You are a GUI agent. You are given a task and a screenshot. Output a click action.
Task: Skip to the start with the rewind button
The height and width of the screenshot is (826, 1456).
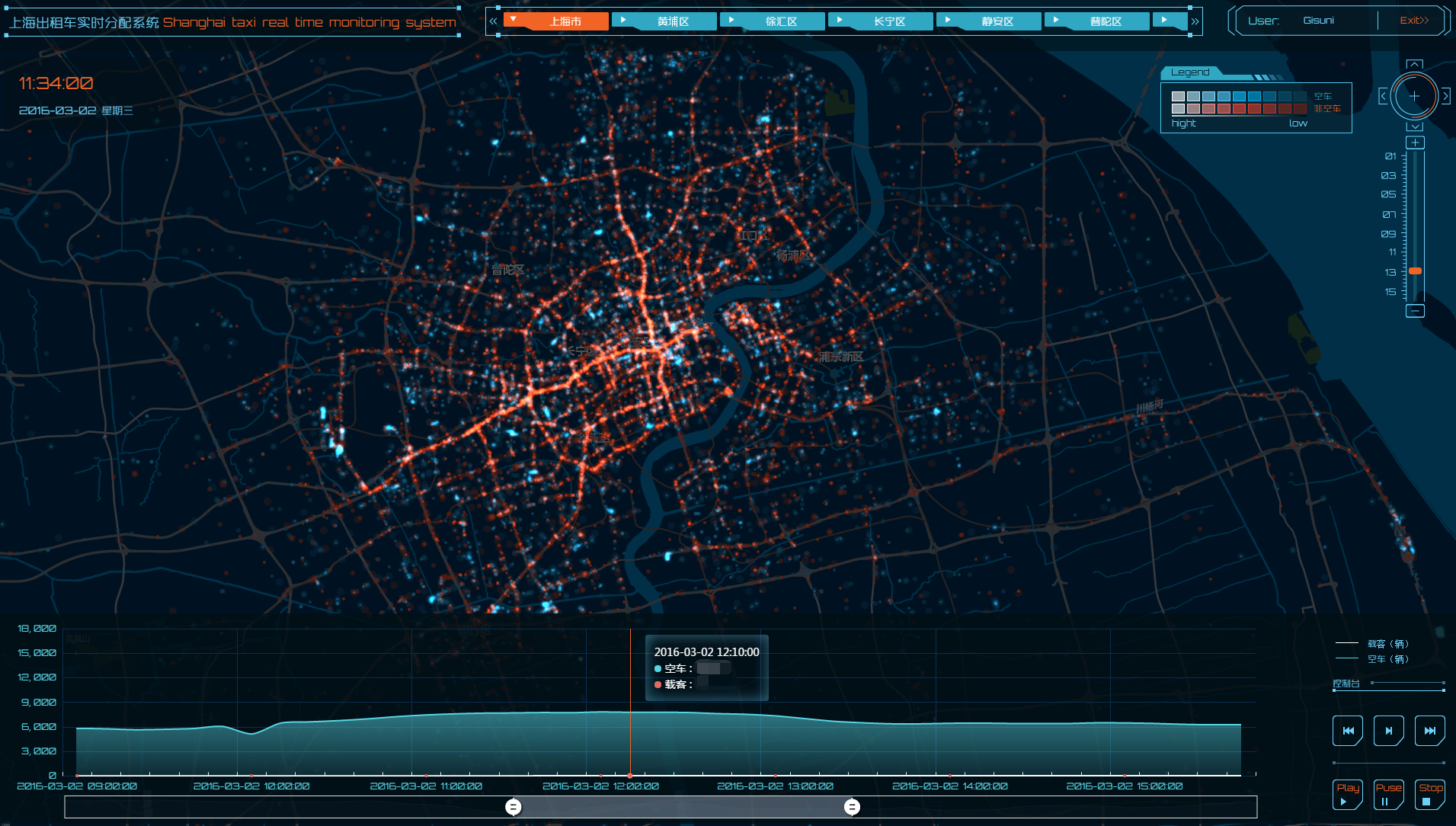click(x=1348, y=731)
